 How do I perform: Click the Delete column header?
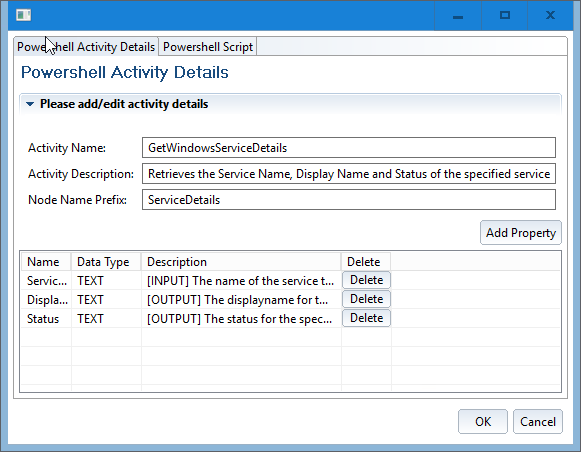(366, 262)
